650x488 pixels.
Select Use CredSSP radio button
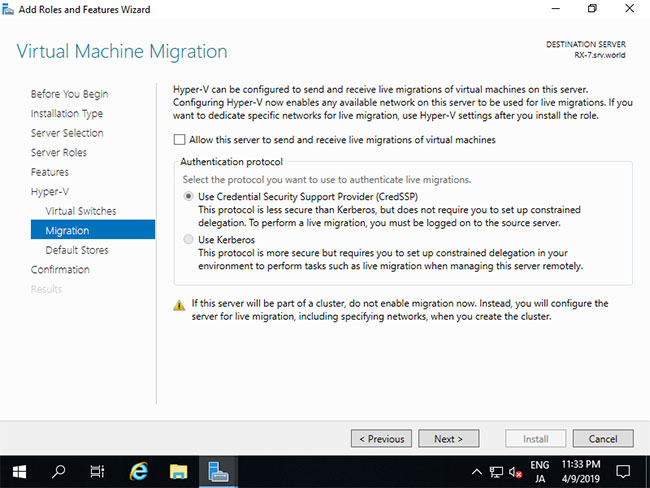[x=189, y=197]
